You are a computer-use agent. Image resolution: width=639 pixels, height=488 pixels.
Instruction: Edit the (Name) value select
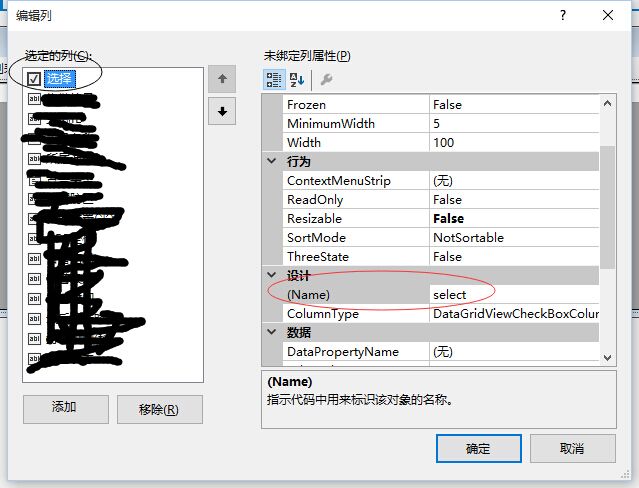(x=514, y=294)
